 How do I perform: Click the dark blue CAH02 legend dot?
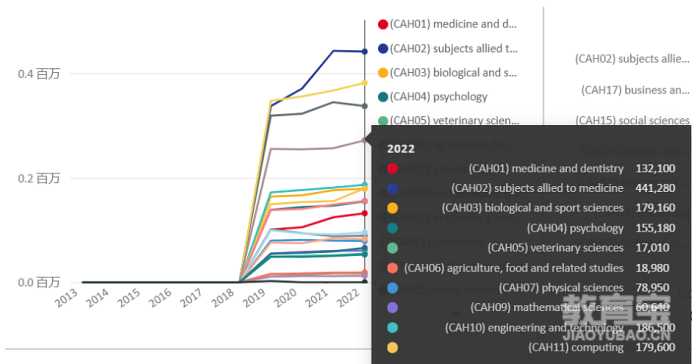click(383, 49)
